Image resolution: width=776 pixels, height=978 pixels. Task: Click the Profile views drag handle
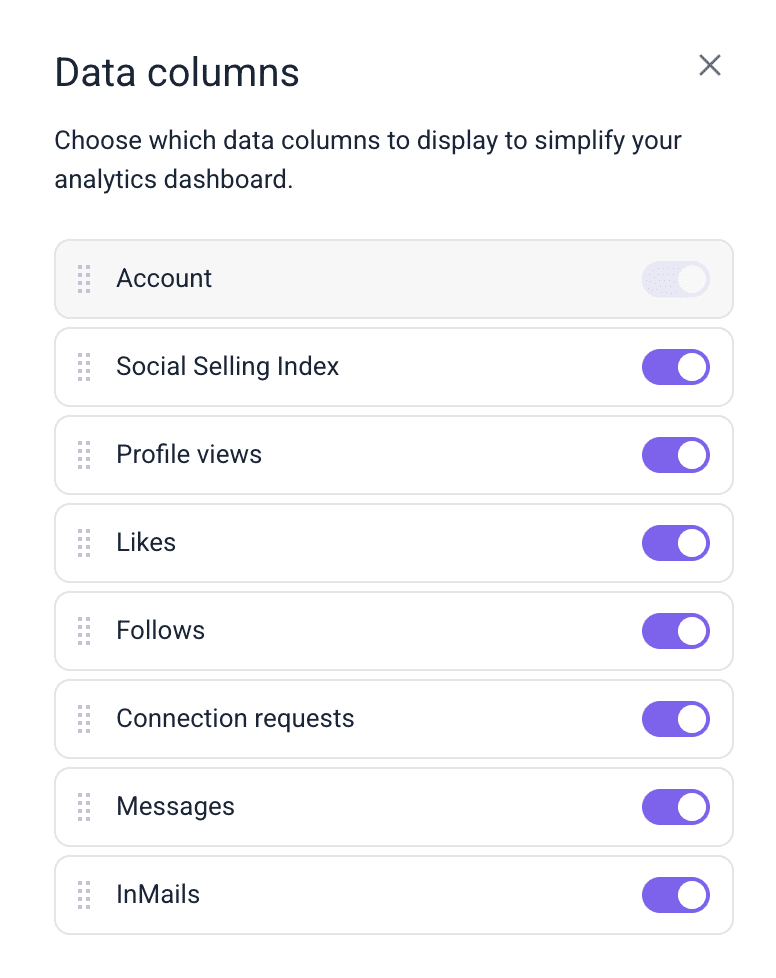(84, 455)
